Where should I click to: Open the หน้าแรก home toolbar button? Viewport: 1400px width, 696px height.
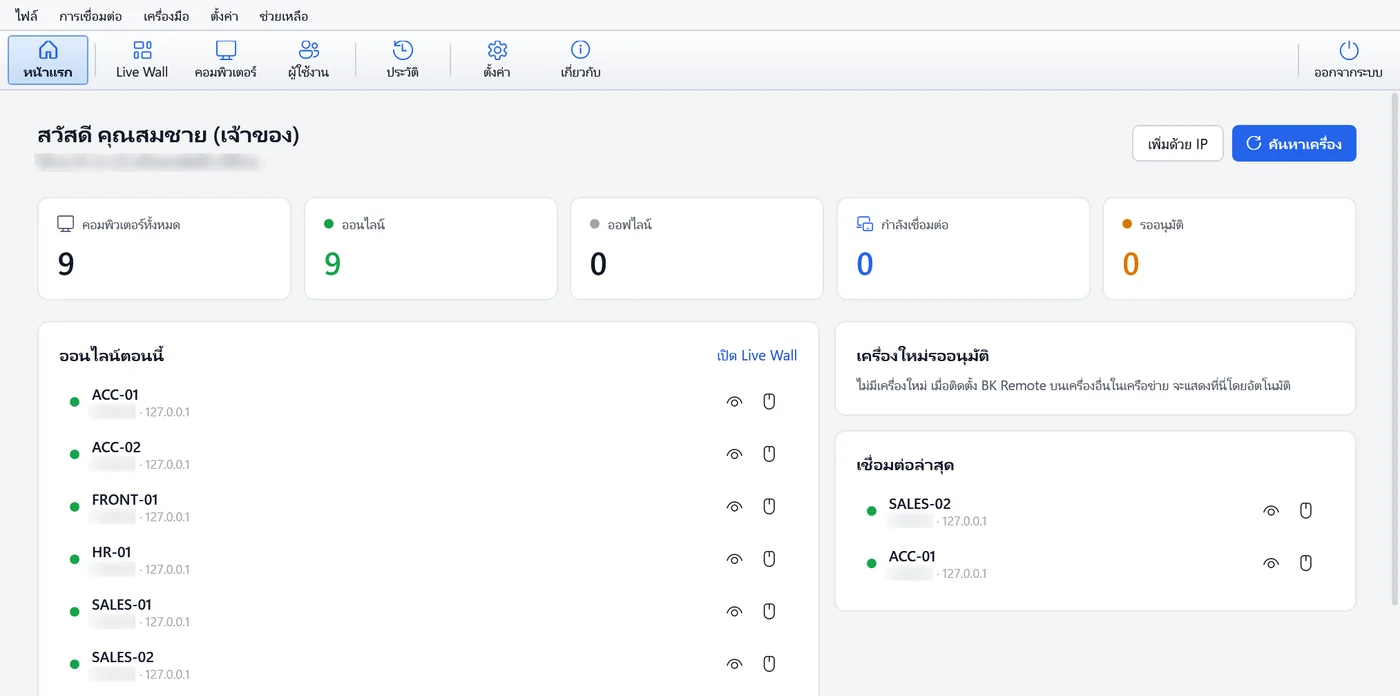click(48, 60)
